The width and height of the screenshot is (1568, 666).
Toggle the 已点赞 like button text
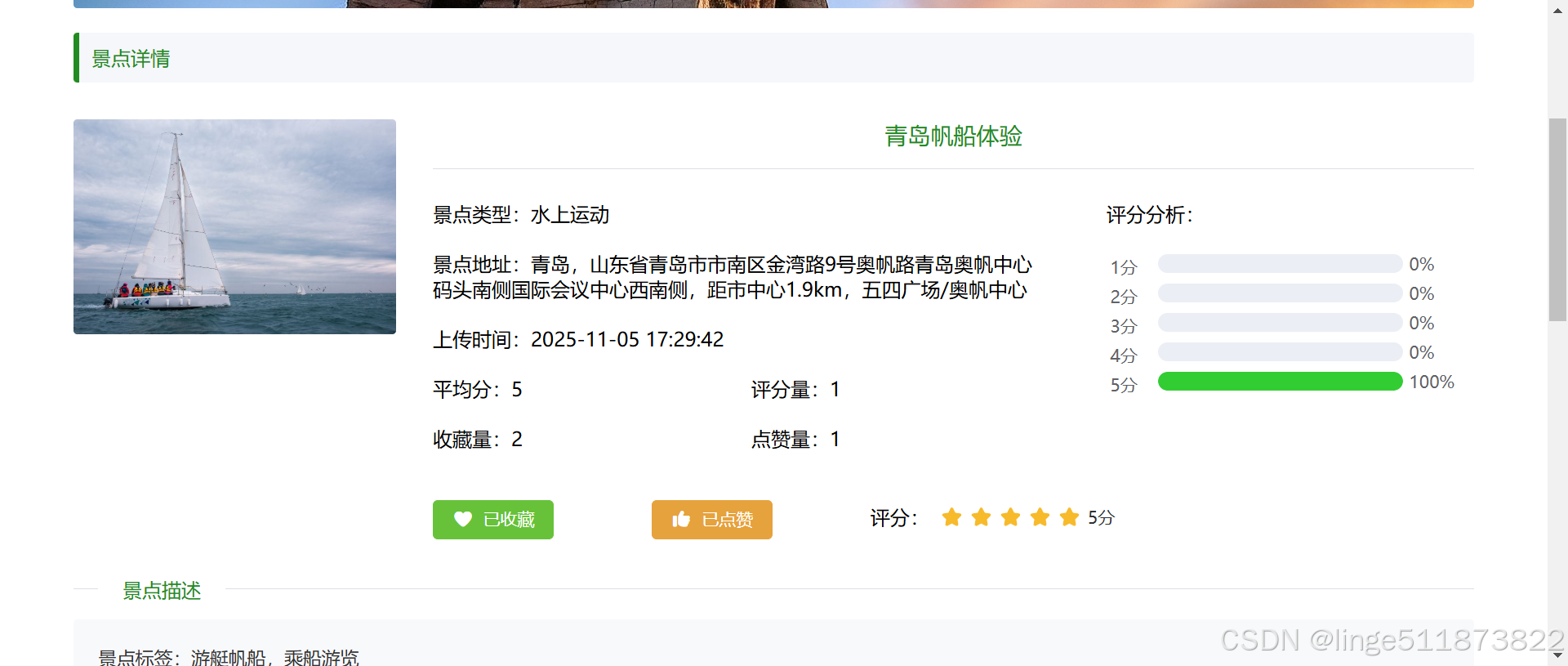pyautogui.click(x=728, y=520)
